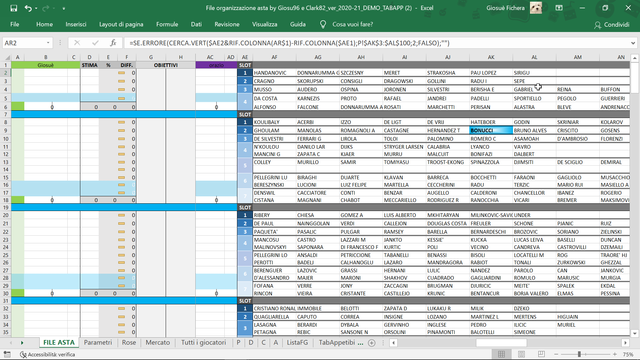The width and height of the screenshot is (640, 360).
Task: Undo the last action
Action: 28,8
